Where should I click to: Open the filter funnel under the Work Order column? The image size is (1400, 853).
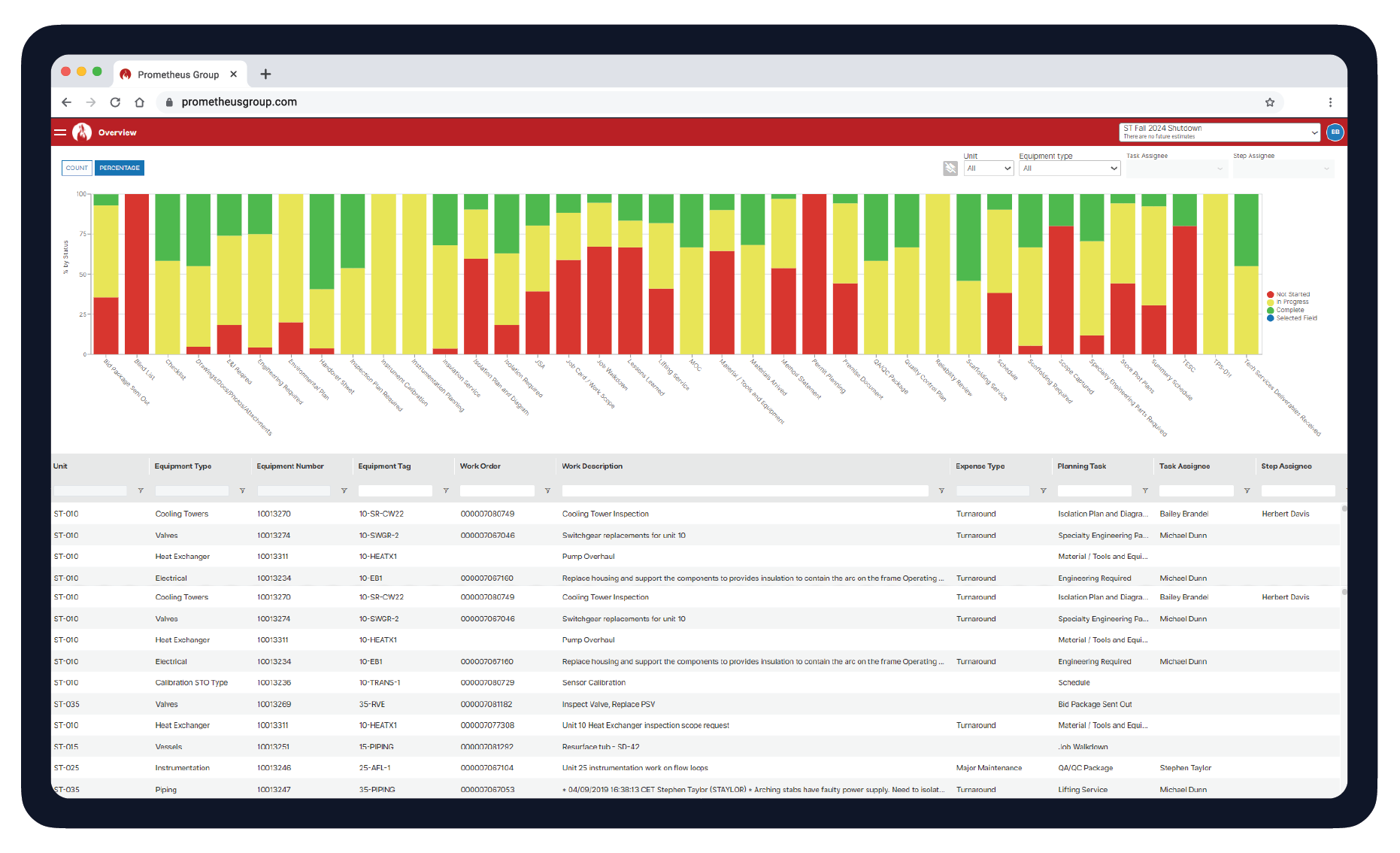[x=547, y=490]
